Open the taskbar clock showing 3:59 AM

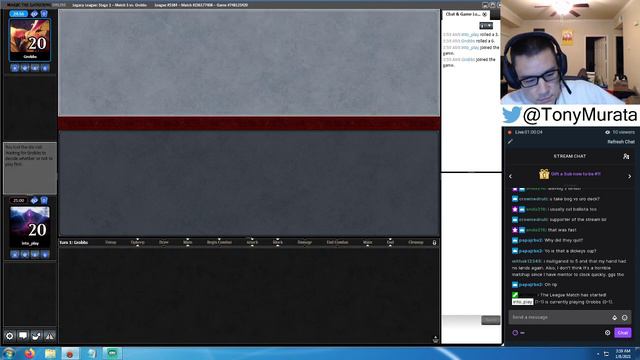[623, 354]
